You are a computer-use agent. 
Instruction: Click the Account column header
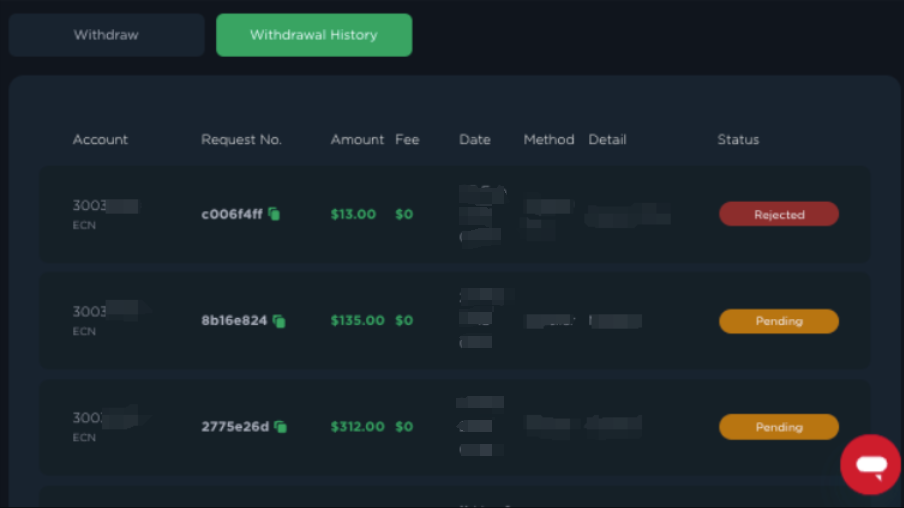(x=100, y=140)
